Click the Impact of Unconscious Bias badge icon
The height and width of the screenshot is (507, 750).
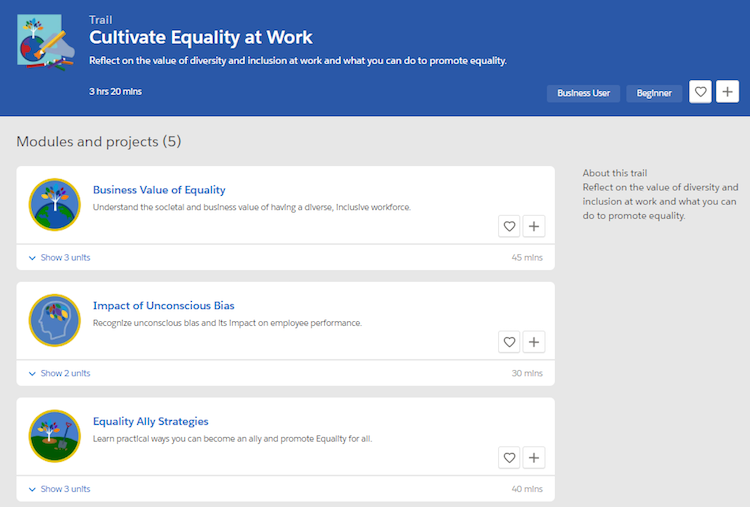54,320
